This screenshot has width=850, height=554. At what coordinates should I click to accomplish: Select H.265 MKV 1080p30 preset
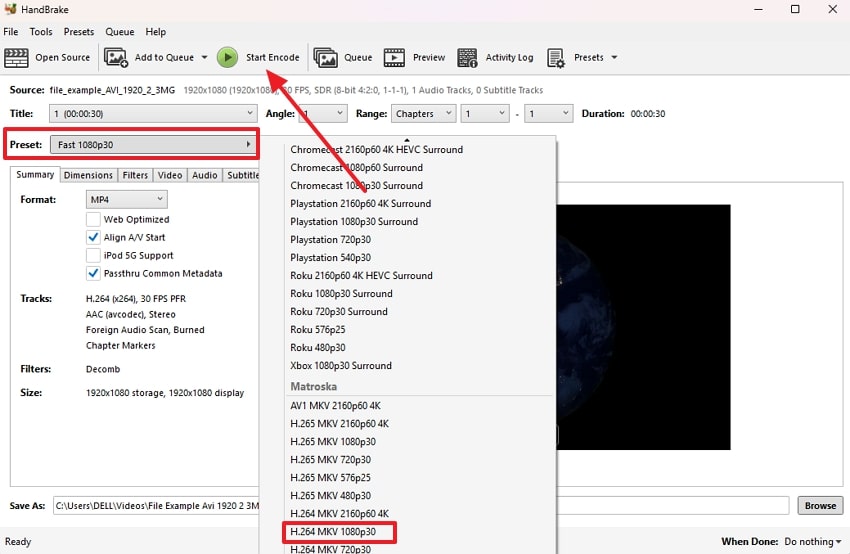333,442
